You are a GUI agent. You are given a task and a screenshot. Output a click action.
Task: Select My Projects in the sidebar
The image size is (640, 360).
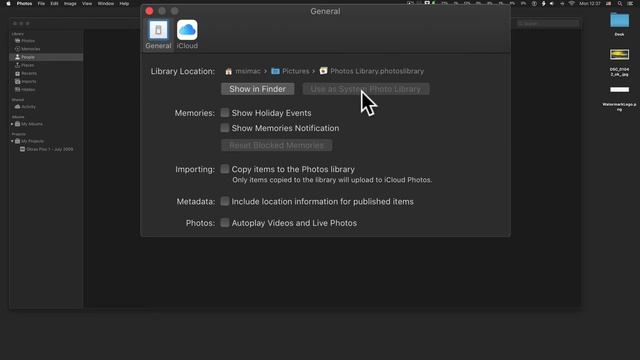click(32, 141)
